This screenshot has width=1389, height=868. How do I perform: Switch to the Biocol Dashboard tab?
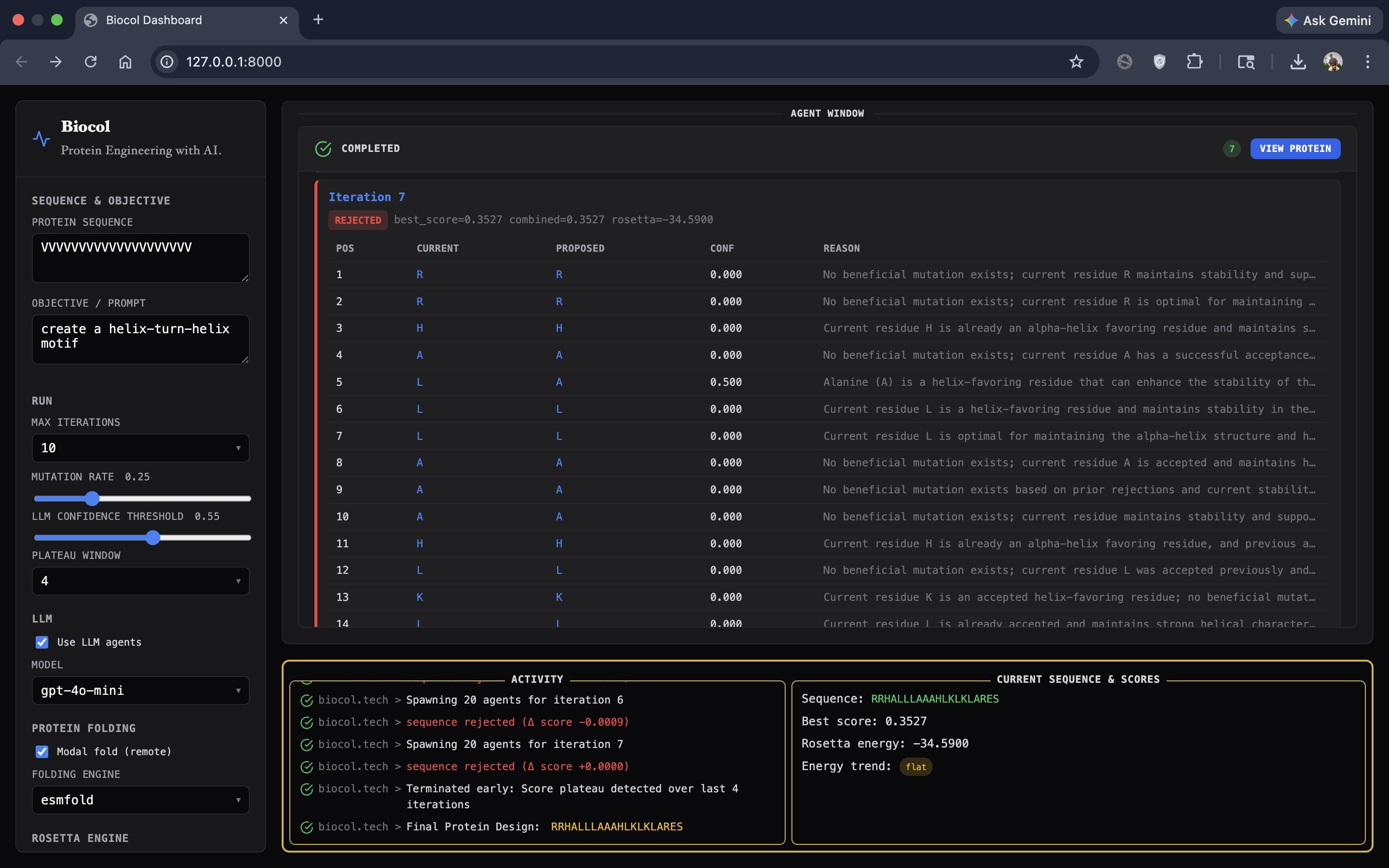point(154,20)
